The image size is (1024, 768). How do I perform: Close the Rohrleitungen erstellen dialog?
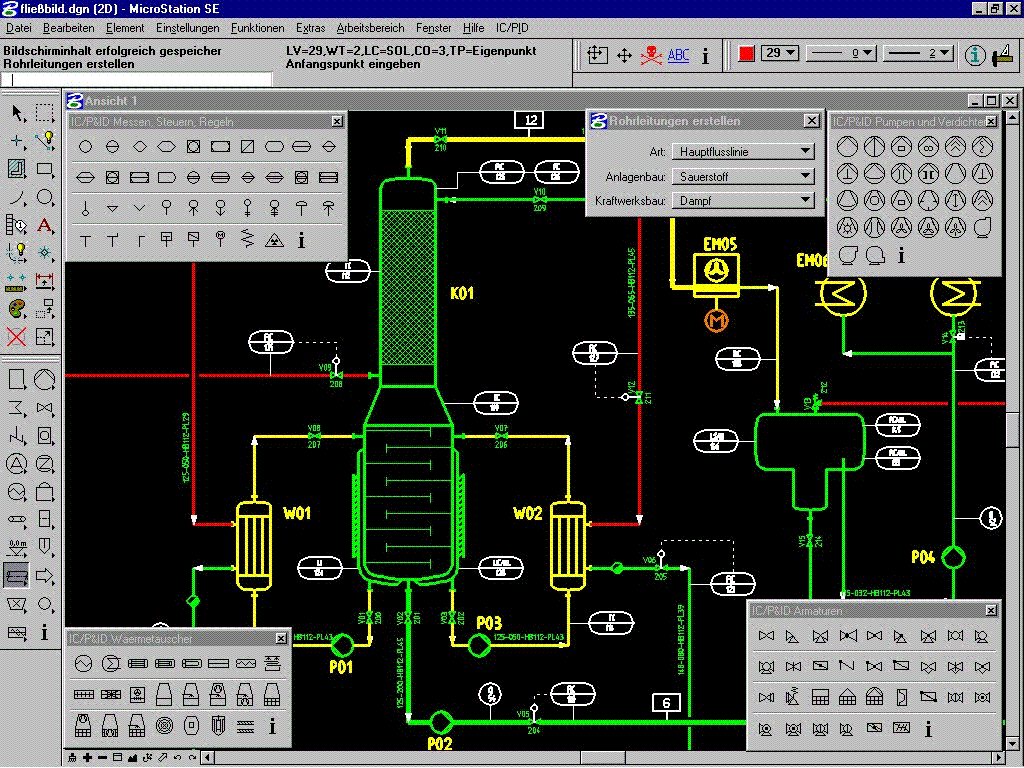tap(811, 121)
